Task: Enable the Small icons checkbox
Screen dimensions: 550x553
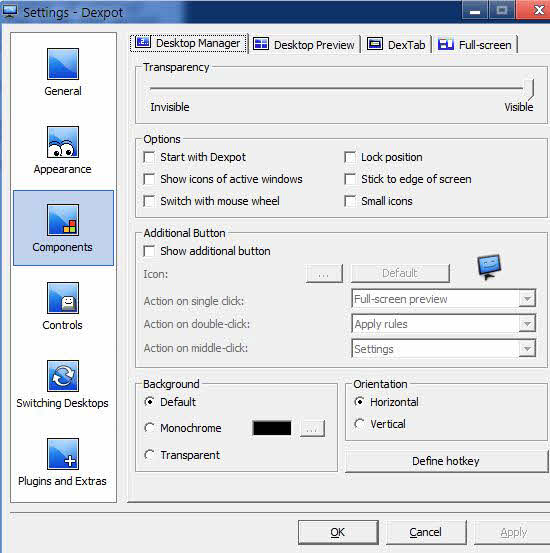Action: 350,201
